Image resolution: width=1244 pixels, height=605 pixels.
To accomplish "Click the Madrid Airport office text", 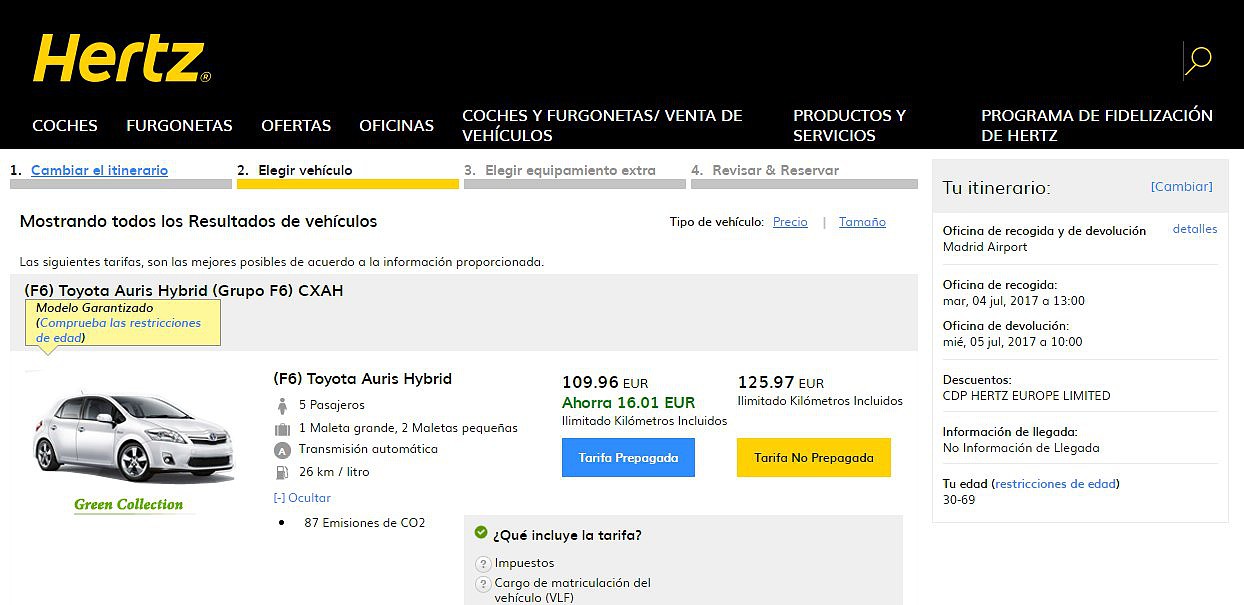I will coord(985,247).
